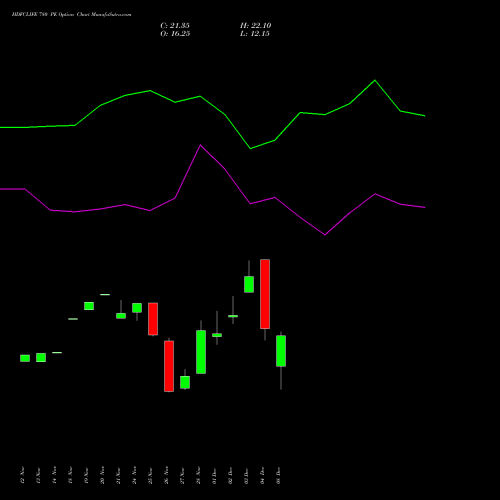The width and height of the screenshot is (500, 500).
Task: Click the green candle above 24 Nov
Action: 137,308
